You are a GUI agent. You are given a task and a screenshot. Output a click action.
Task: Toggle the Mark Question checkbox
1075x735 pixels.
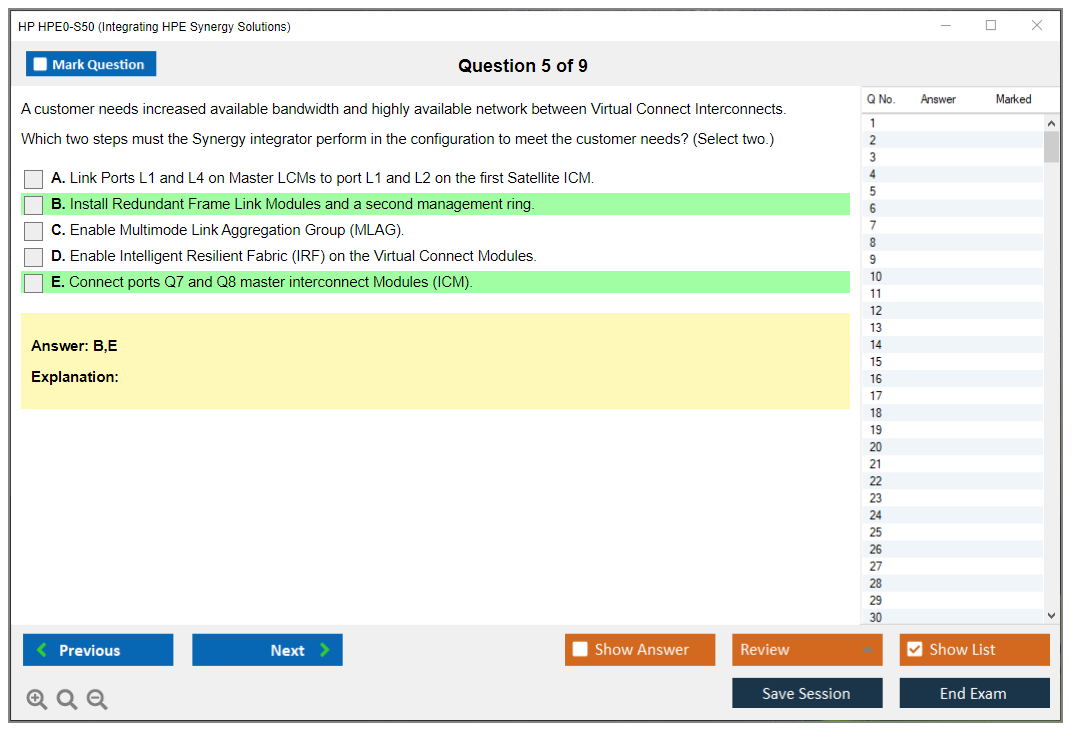[x=41, y=64]
